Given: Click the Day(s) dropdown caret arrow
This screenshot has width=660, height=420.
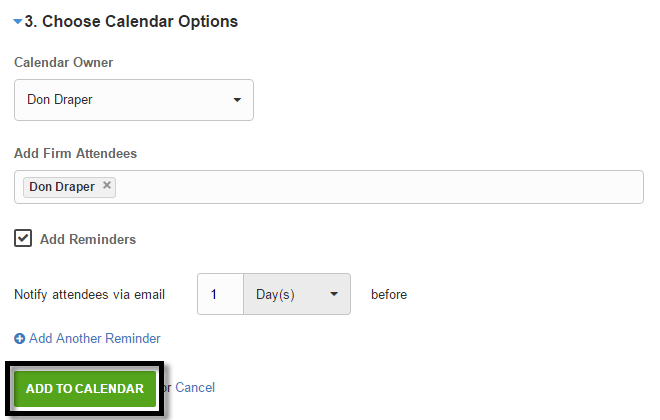Looking at the screenshot, I should [334, 294].
